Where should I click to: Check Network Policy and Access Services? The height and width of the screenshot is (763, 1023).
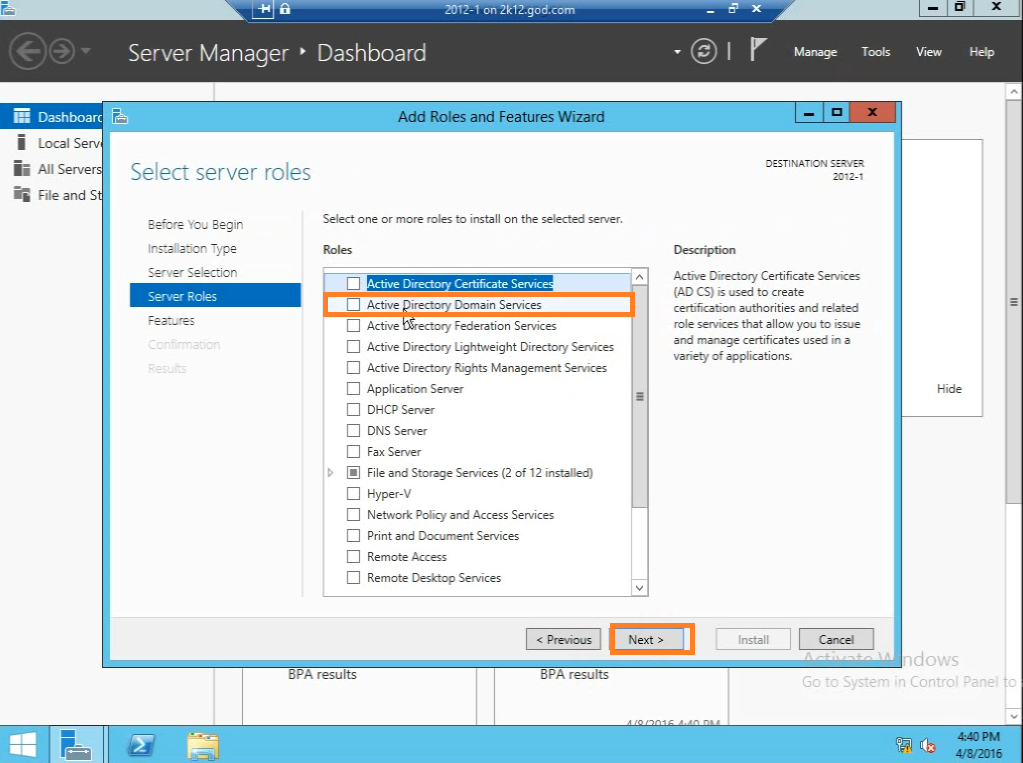(x=354, y=515)
